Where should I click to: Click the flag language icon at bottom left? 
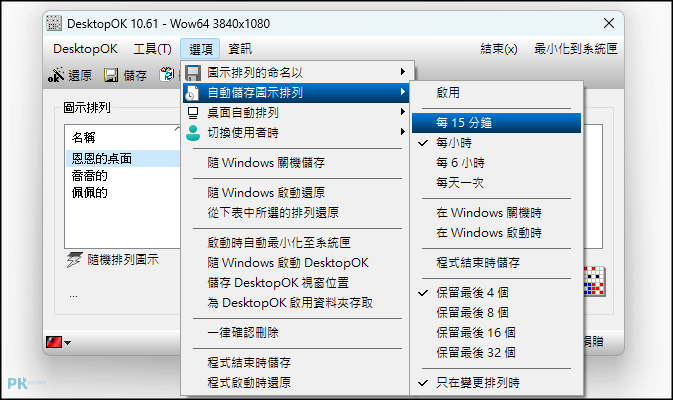pos(54,342)
